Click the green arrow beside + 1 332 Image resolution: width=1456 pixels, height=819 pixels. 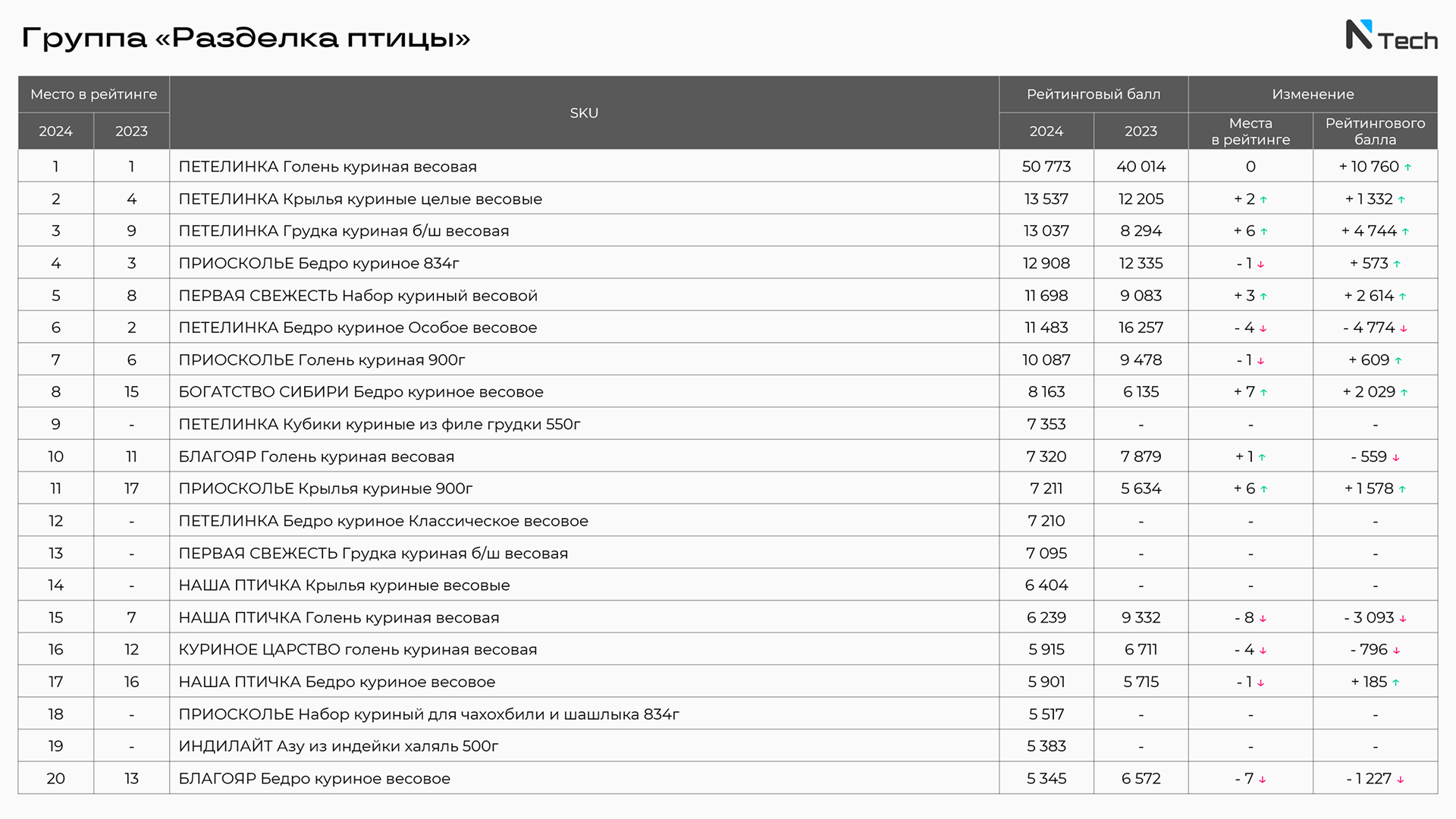pos(1402,200)
